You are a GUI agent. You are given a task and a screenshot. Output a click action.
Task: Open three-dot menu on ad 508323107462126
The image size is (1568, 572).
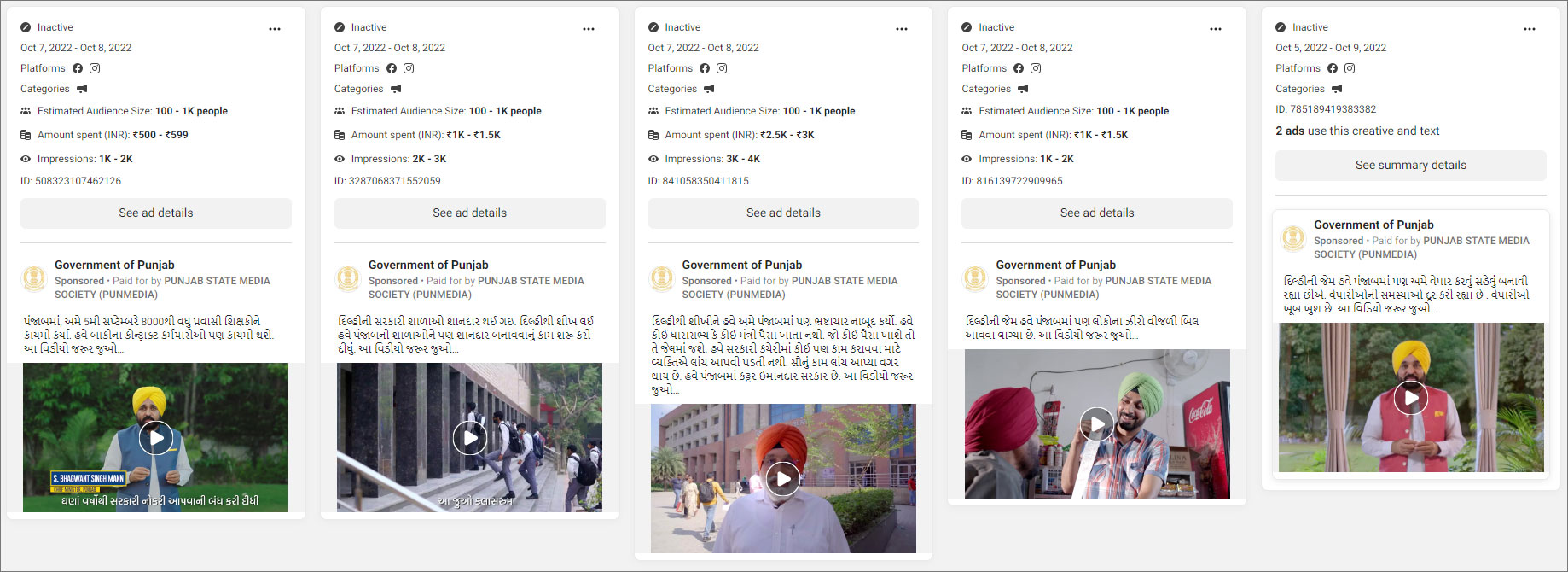275,29
